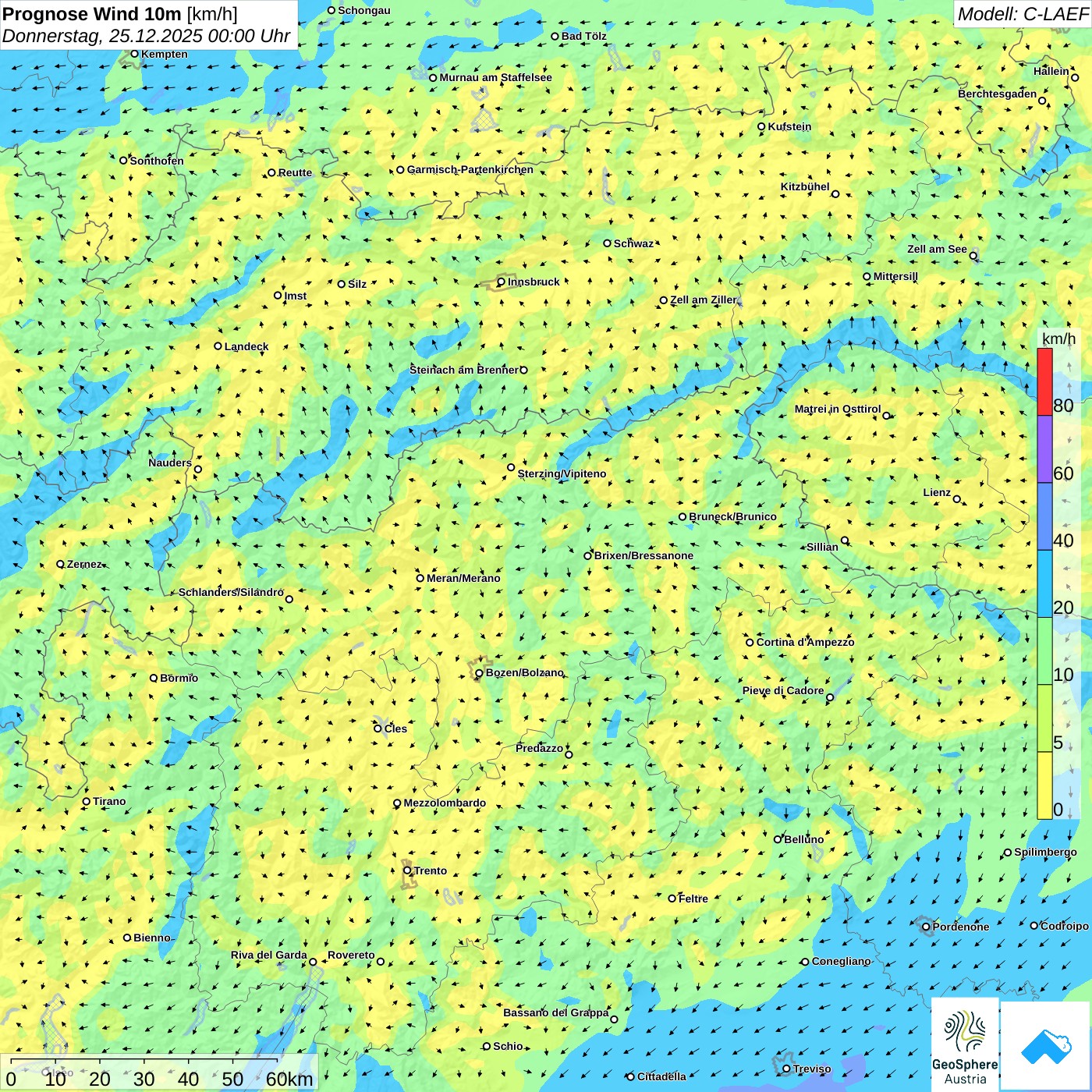Click the Kufstein location circle
This screenshot has width=1092, height=1092.
click(762, 126)
